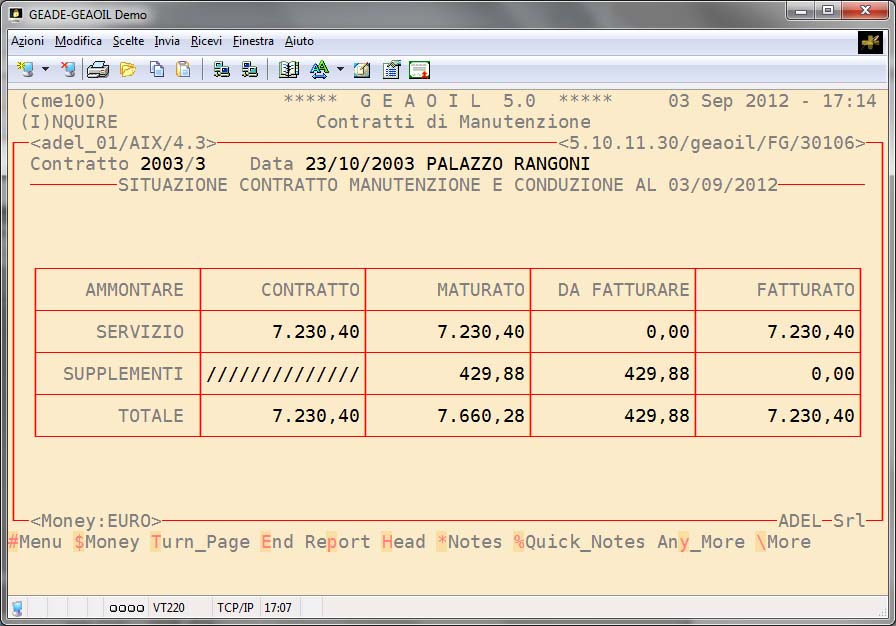This screenshot has width=896, height=626.
Task: Click the font size AA icon
Action: point(319,70)
